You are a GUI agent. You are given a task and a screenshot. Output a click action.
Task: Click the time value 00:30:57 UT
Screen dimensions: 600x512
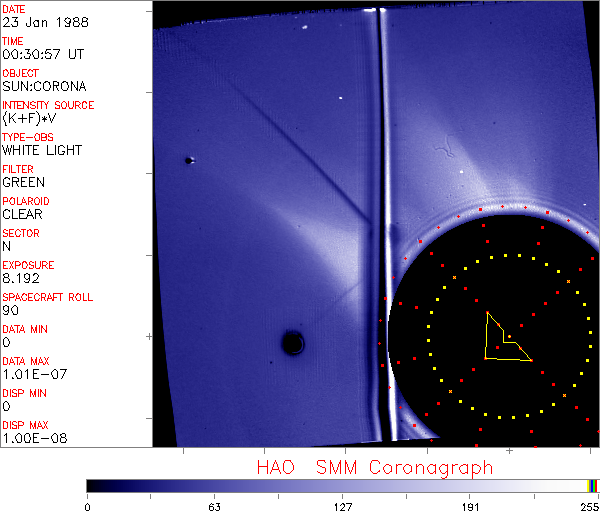coord(41,55)
